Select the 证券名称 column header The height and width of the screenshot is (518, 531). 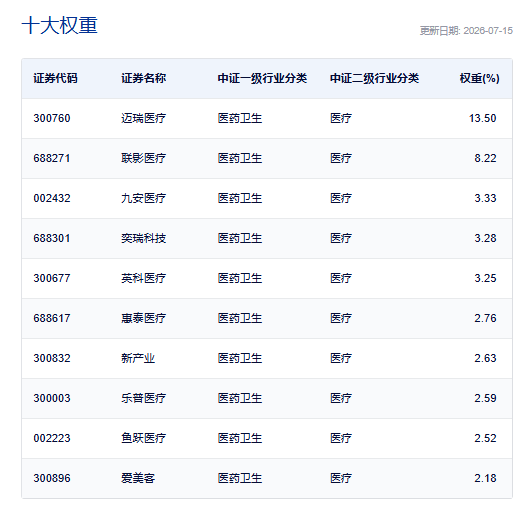pyautogui.click(x=144, y=78)
